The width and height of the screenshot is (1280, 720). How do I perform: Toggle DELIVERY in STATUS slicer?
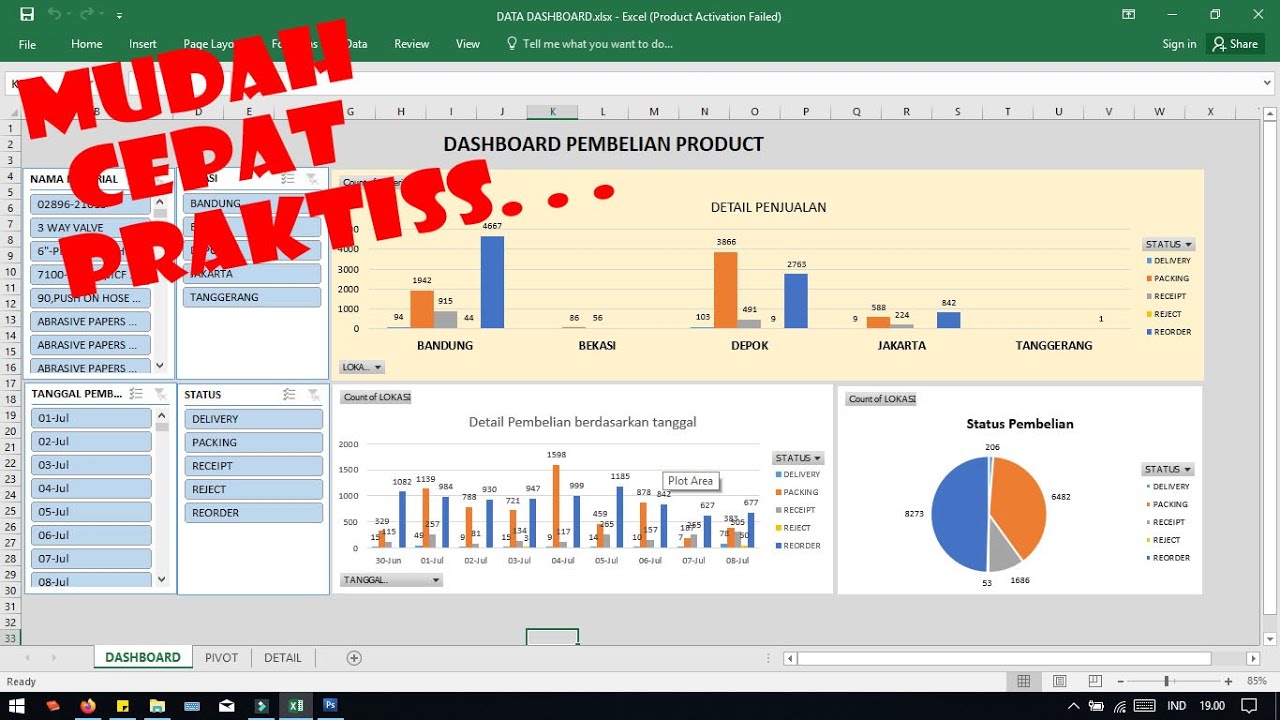coord(253,419)
